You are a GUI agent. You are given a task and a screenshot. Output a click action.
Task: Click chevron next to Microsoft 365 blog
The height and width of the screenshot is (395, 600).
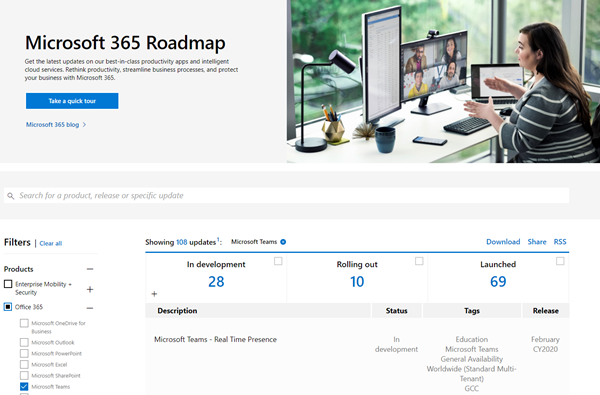85,125
